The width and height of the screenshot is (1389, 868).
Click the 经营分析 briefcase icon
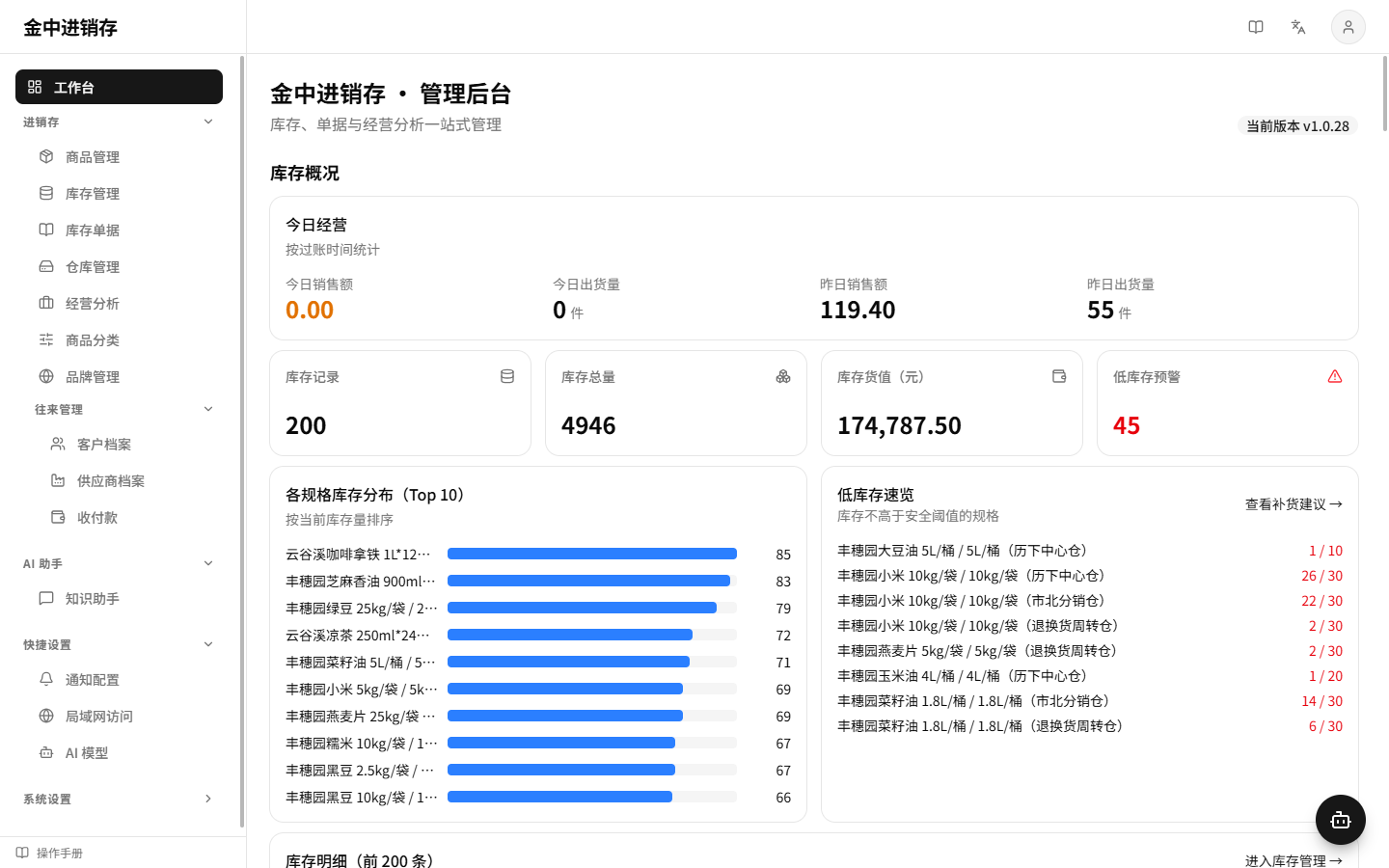(x=46, y=303)
